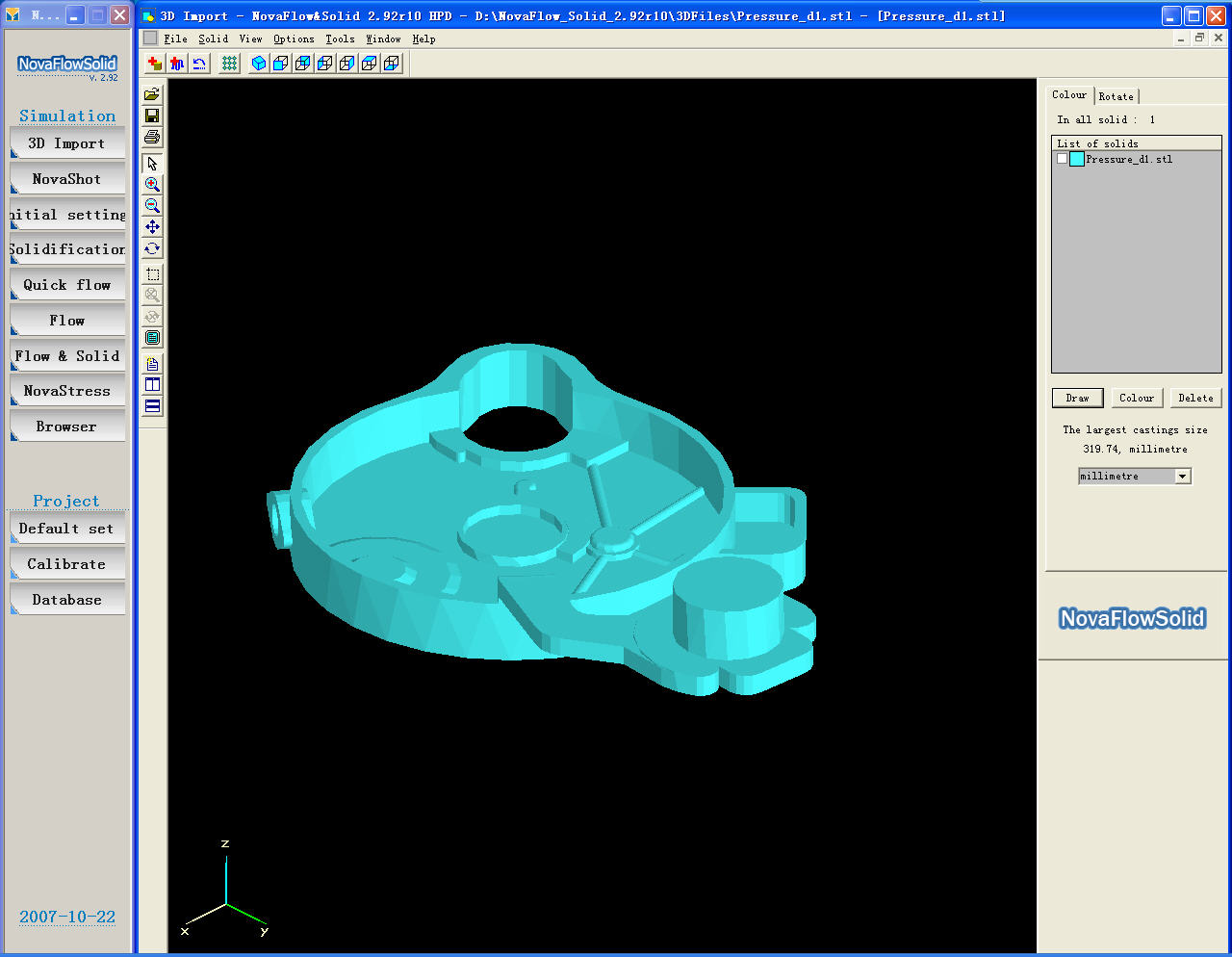1232x957 pixels.
Task: Toggle the Pressure_d1.stl checkbox
Action: [x=1063, y=159]
